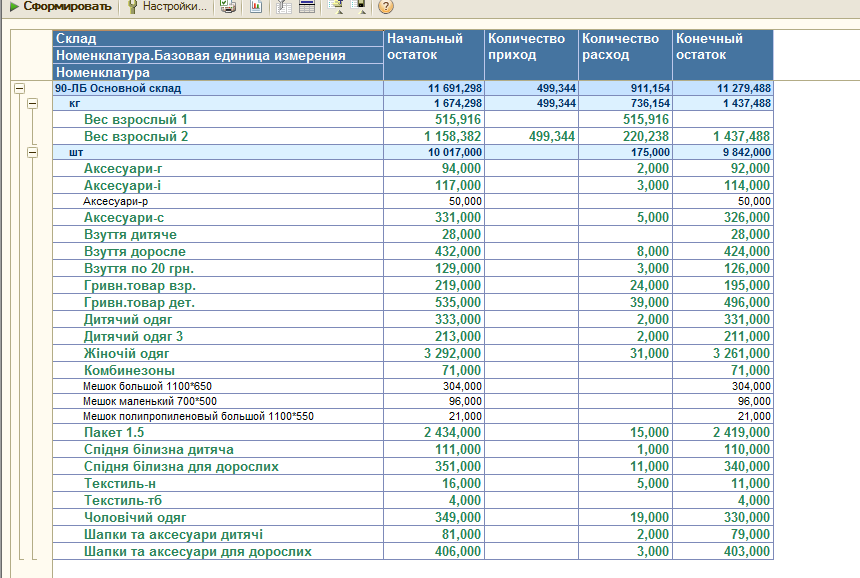Screen dimensions: 860x578
Task: Click the Количество расход column header
Action: (625, 55)
